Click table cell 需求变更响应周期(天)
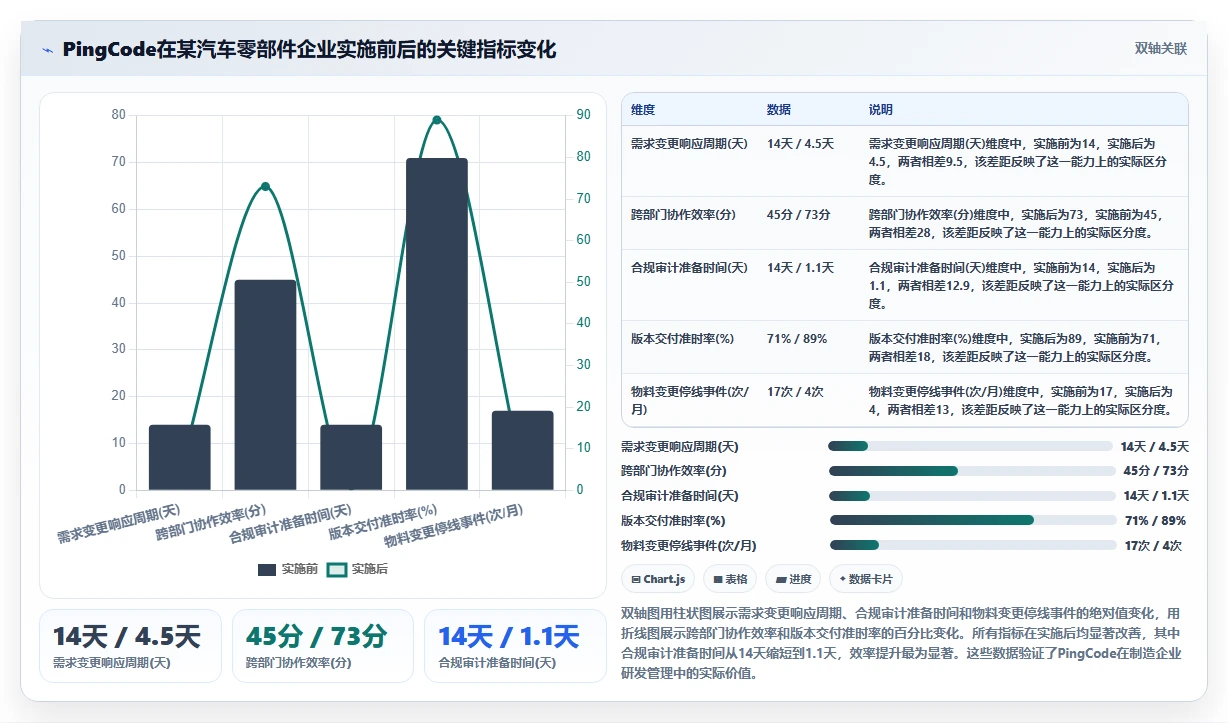 [x=689, y=144]
